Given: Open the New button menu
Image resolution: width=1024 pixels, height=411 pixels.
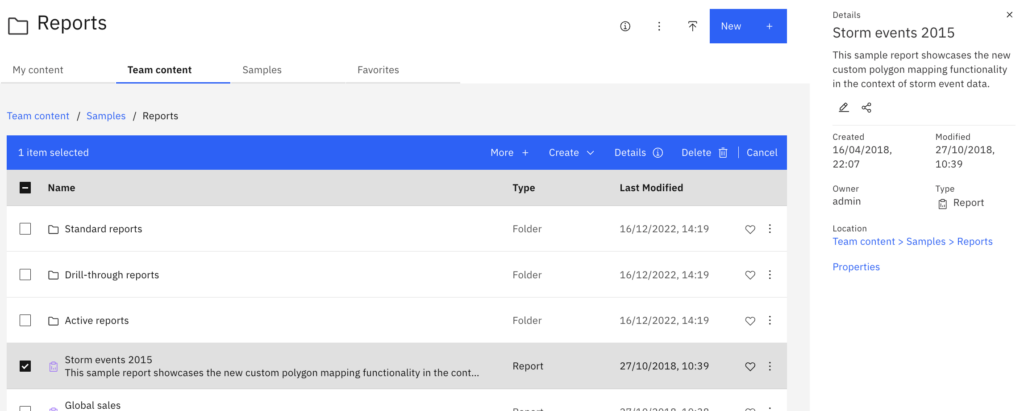Looking at the screenshot, I should pyautogui.click(x=747, y=26).
